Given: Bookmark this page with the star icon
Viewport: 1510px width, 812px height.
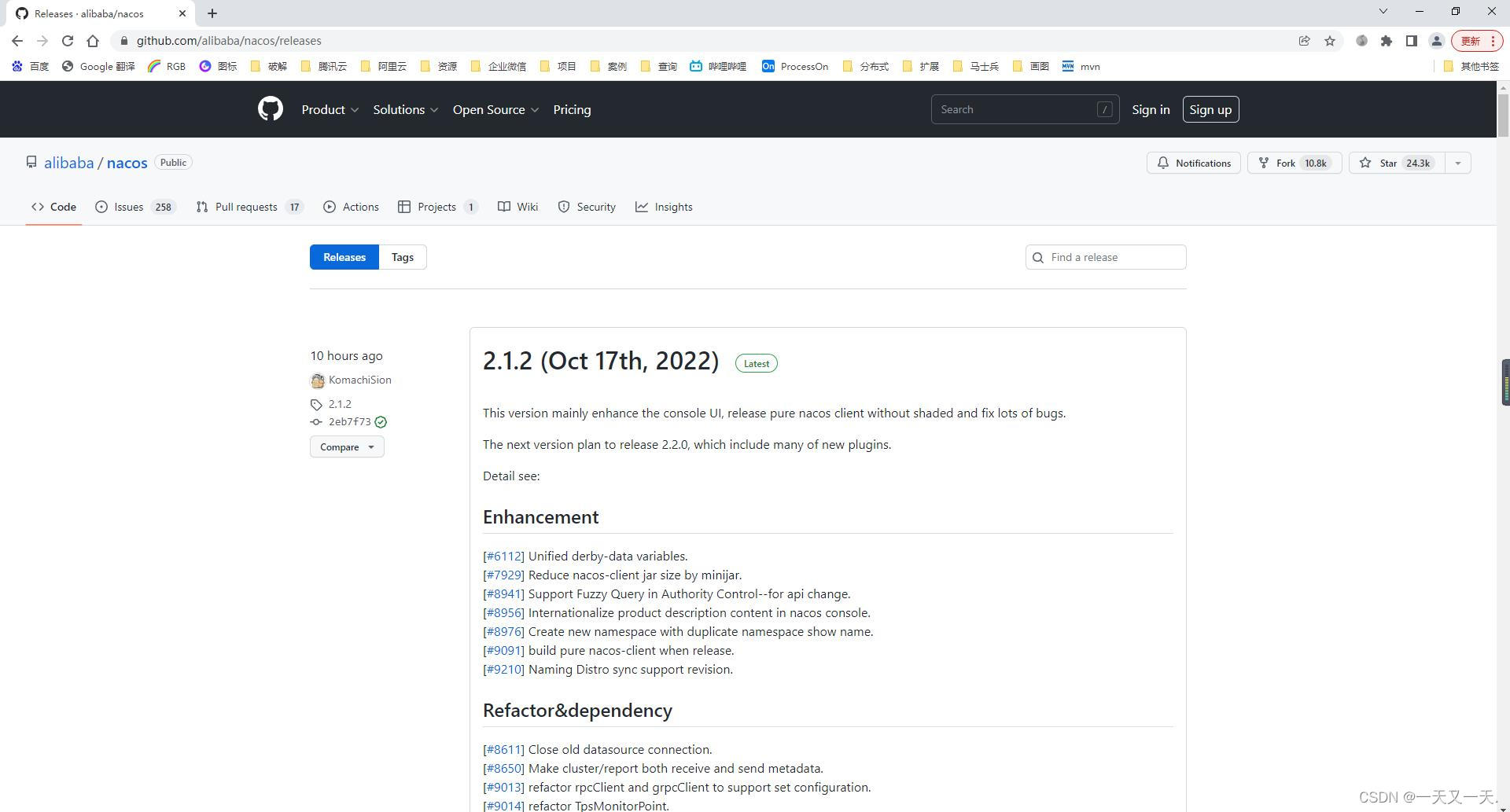Looking at the screenshot, I should click(x=1330, y=41).
